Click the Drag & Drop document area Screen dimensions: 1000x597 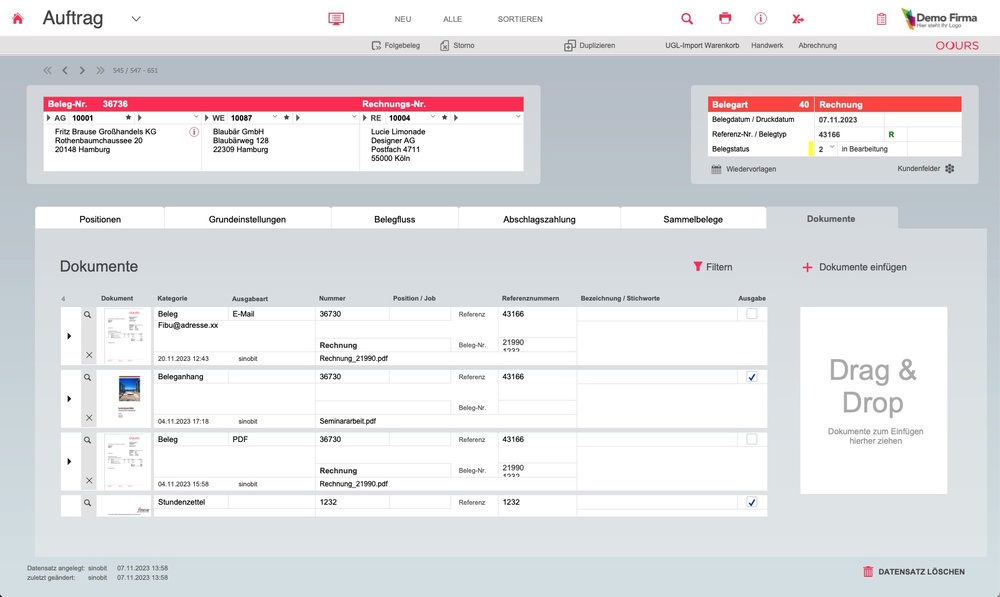coord(873,400)
